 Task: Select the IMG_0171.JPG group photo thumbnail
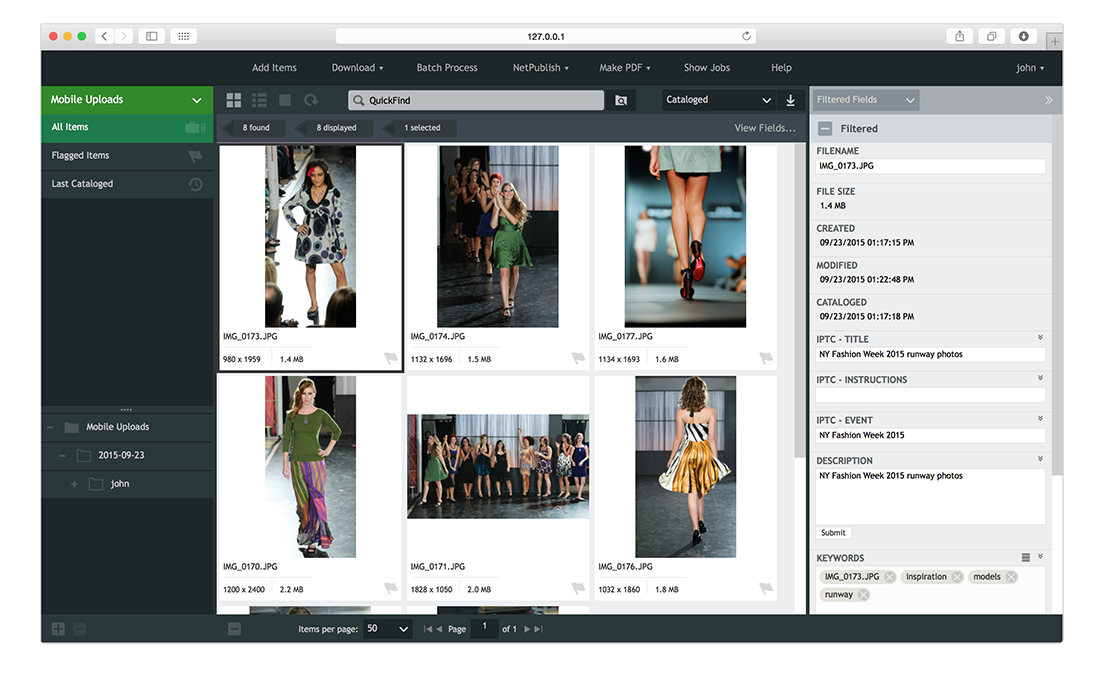tap(498, 466)
